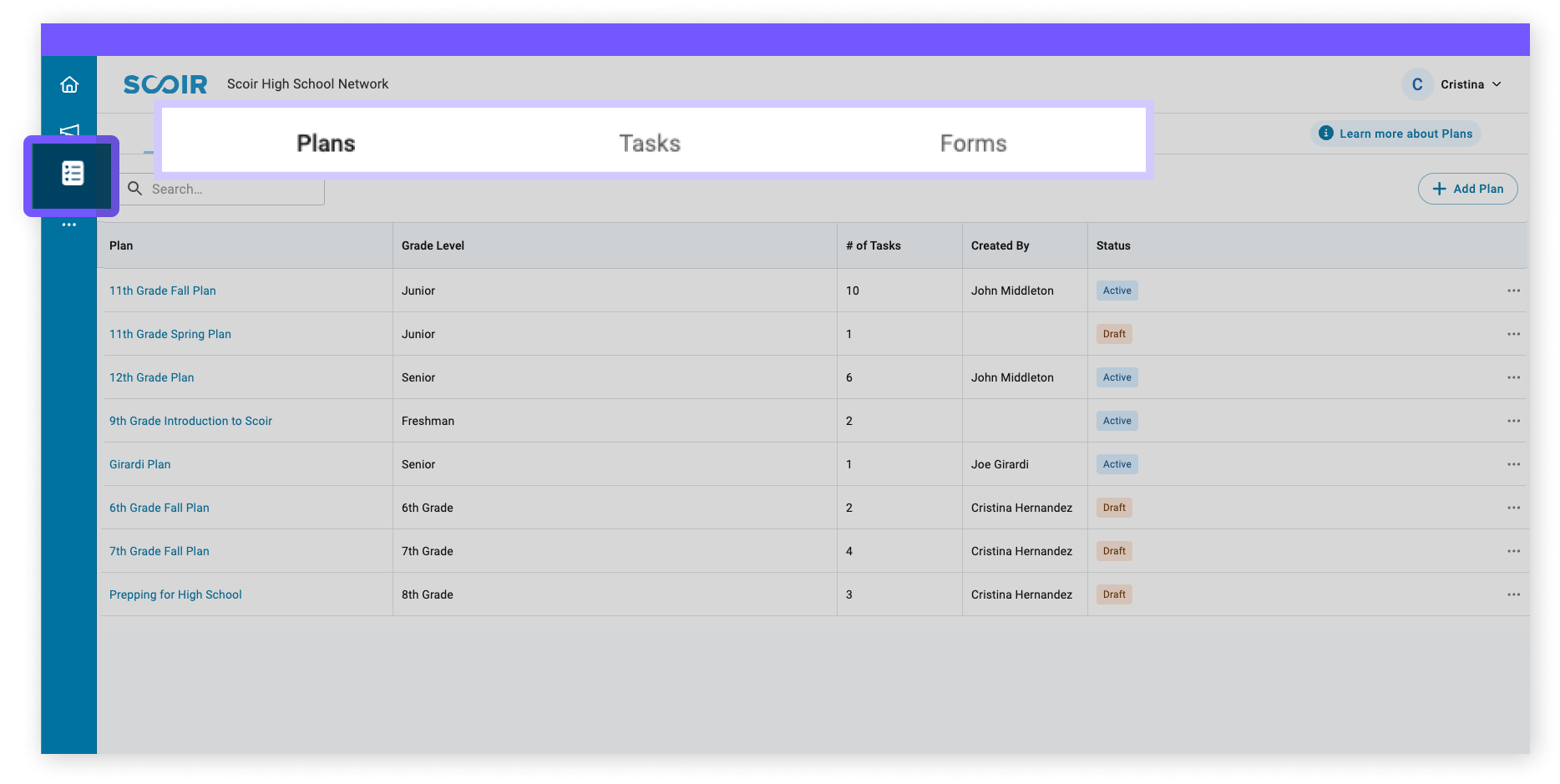Viewport: 1560px width, 784px height.
Task: Click Draft badge for Prepping for High School
Action: pyautogui.click(x=1114, y=594)
